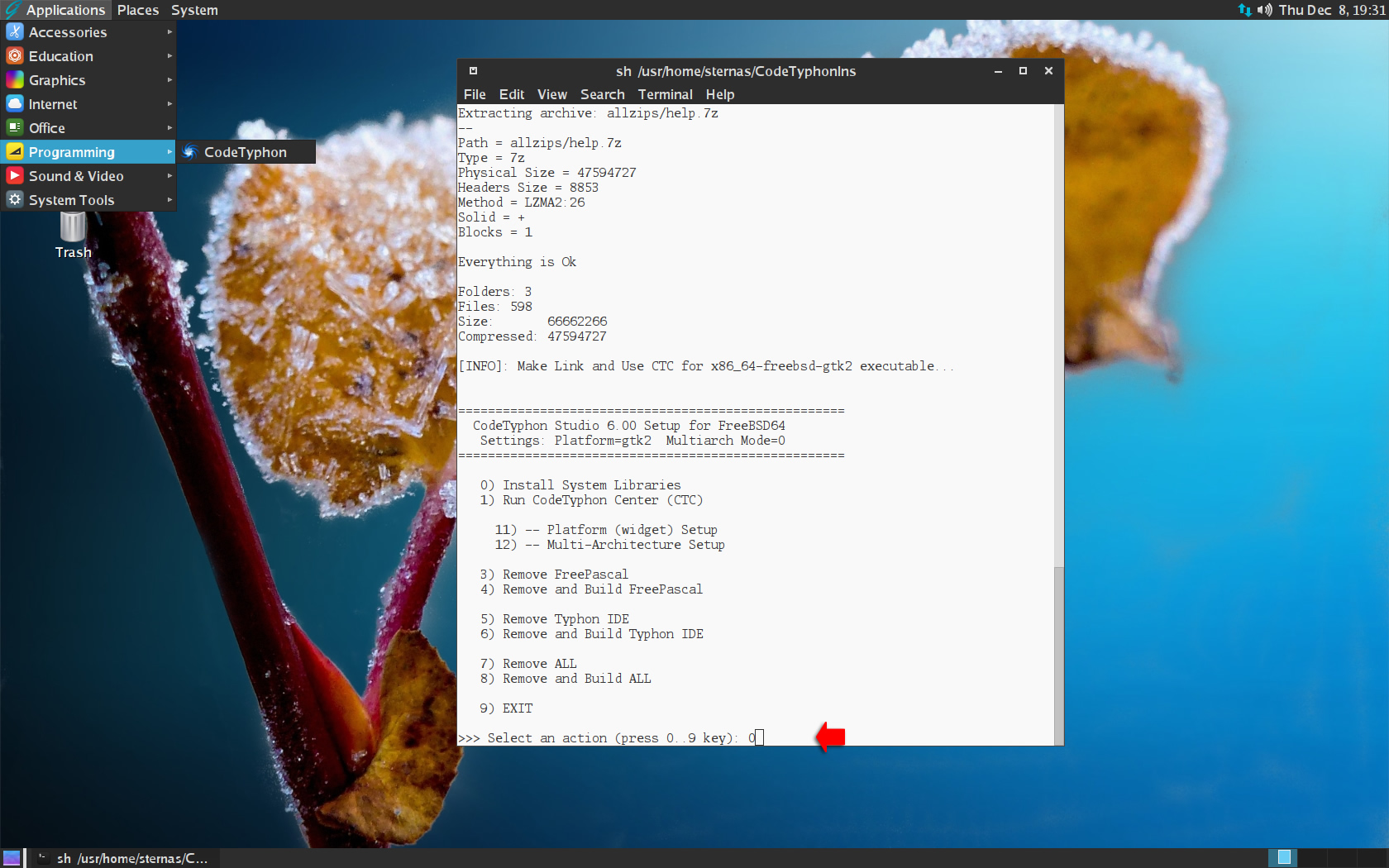Click the Graphics category icon
The image size is (1389, 868).
[15, 80]
